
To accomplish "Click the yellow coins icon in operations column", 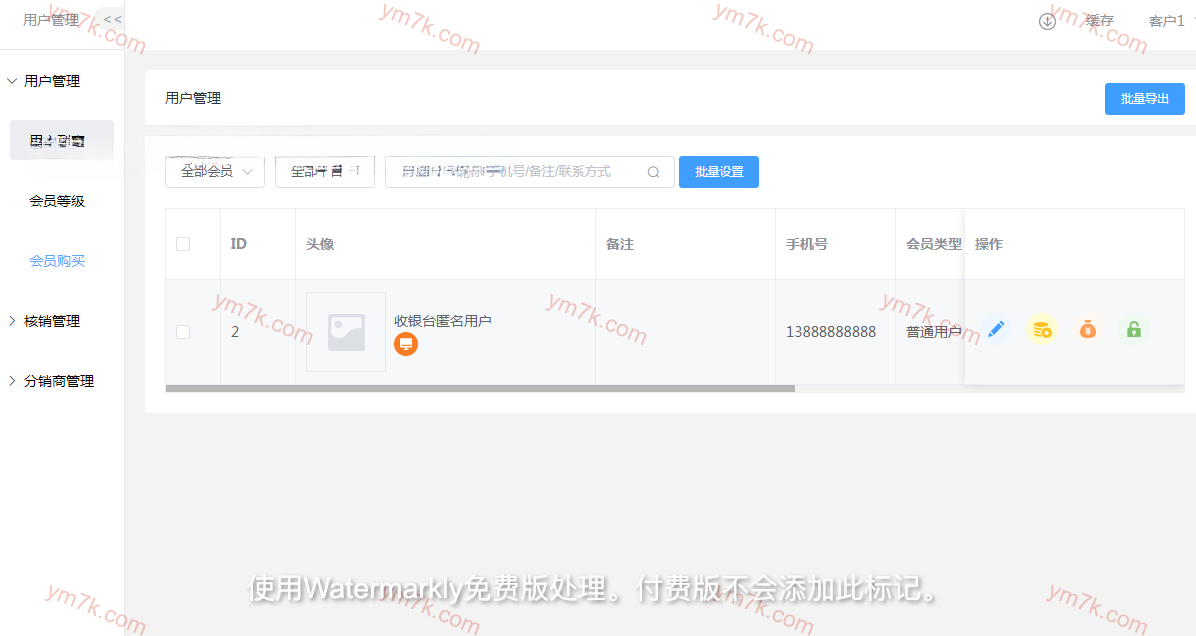I will click(1042, 329).
